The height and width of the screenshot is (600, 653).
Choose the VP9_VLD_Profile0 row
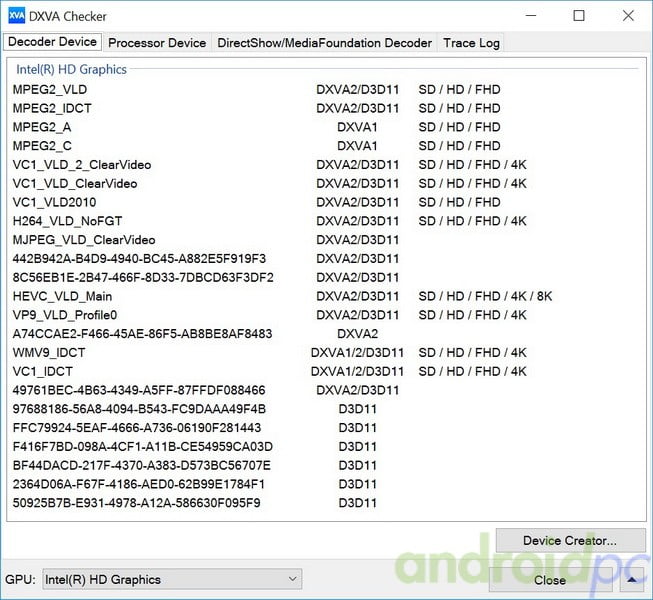(x=65, y=315)
